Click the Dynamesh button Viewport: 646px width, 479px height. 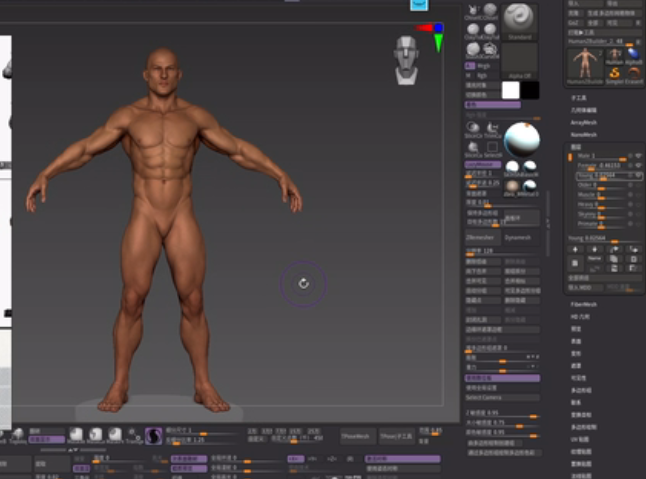click(521, 237)
